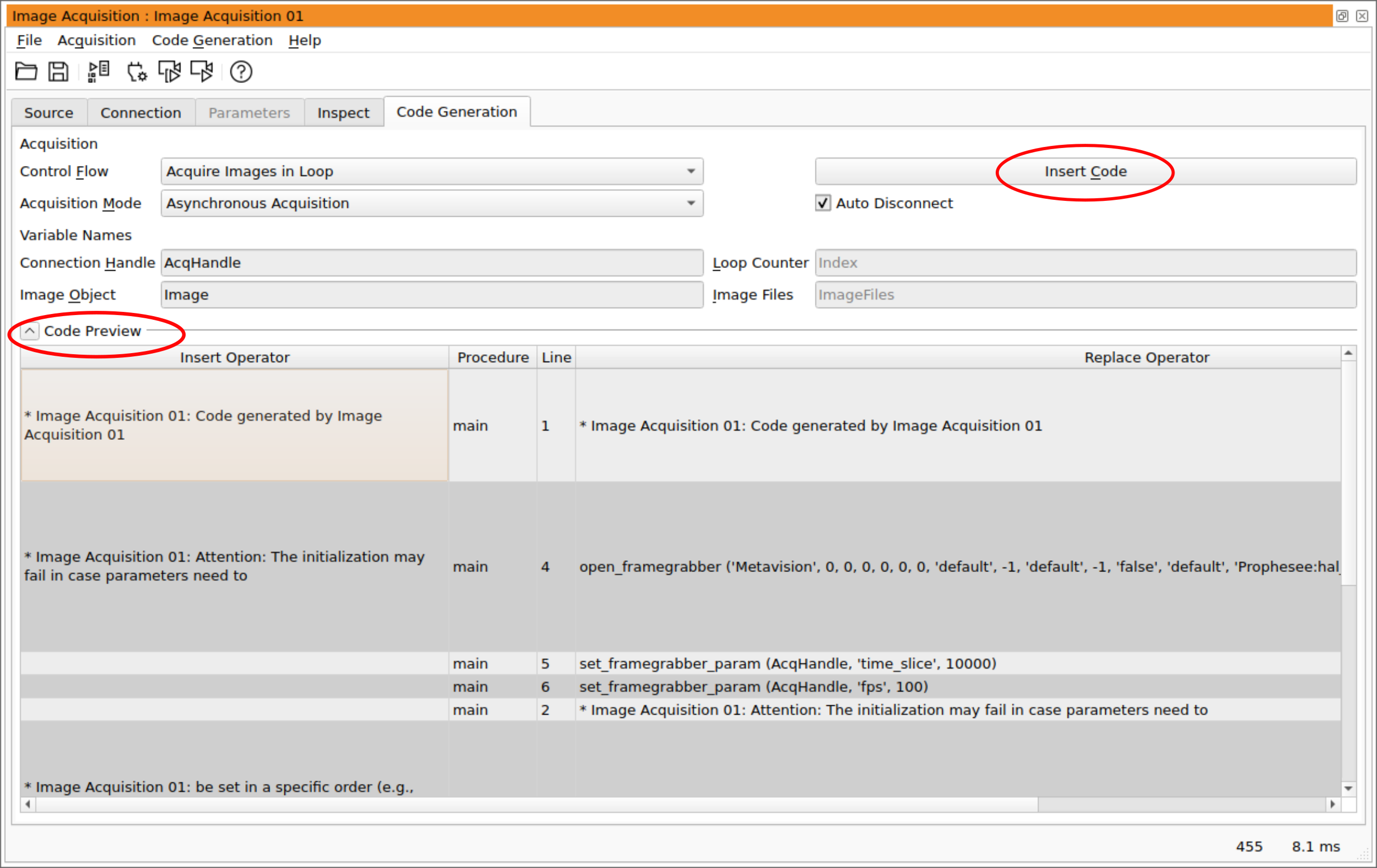
Task: Collapse the Code Preview section
Action: tap(30, 330)
